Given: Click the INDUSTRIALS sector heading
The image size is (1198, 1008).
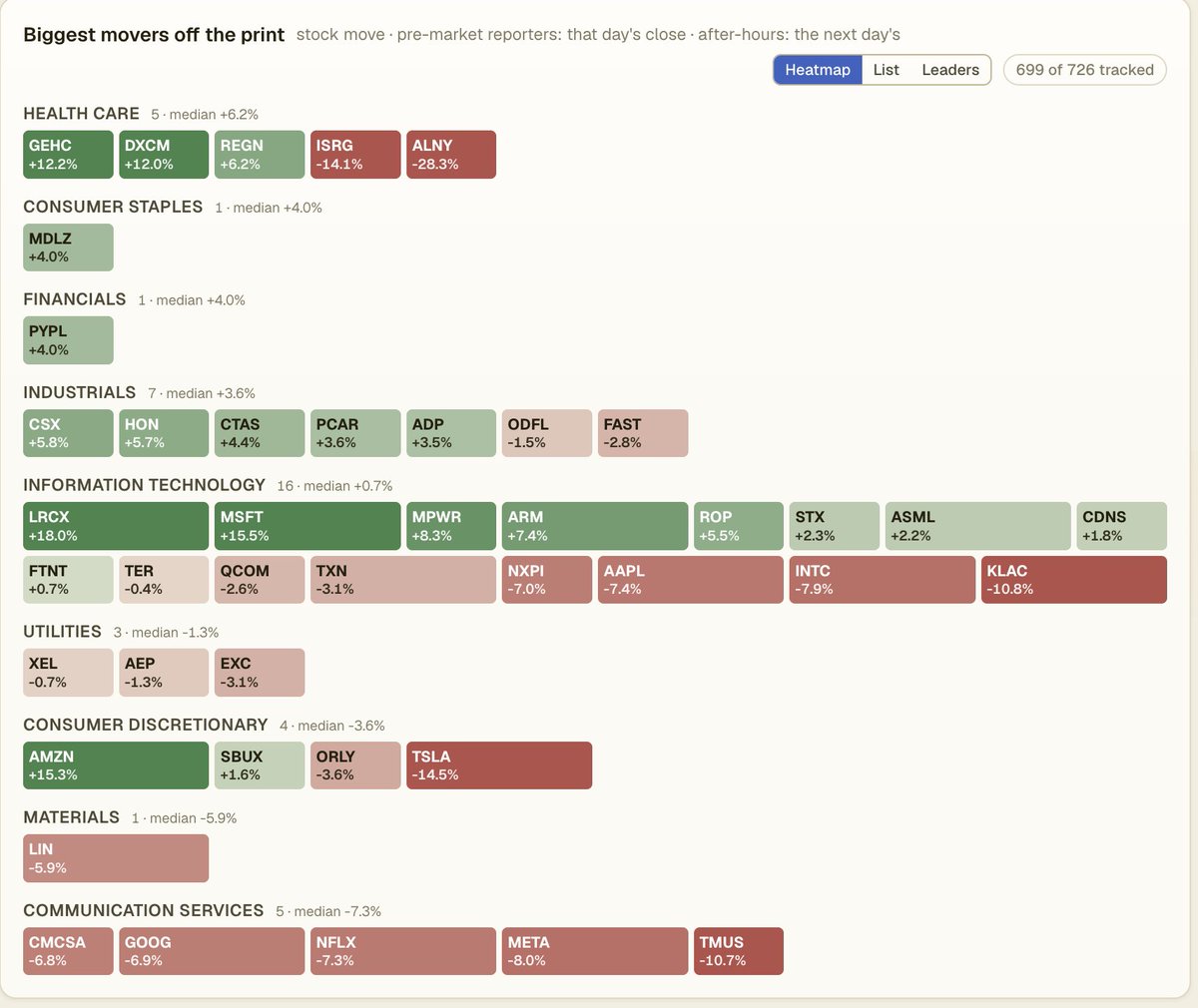Looking at the screenshot, I should coord(79,392).
